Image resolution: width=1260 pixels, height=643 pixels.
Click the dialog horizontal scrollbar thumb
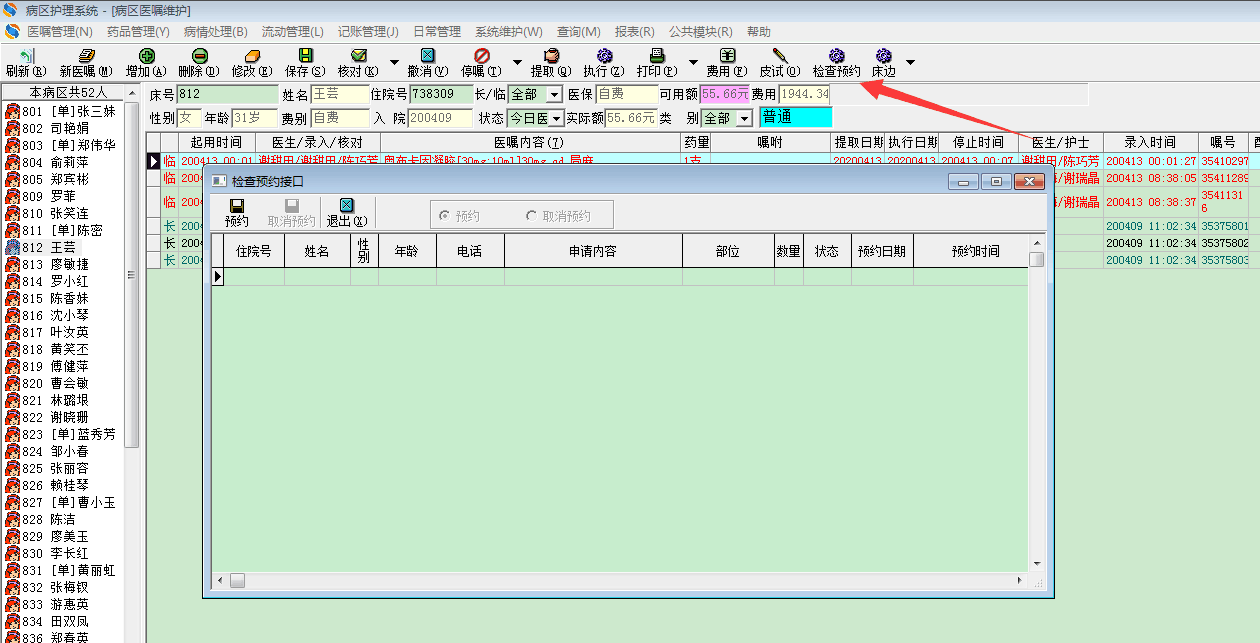(x=237, y=580)
